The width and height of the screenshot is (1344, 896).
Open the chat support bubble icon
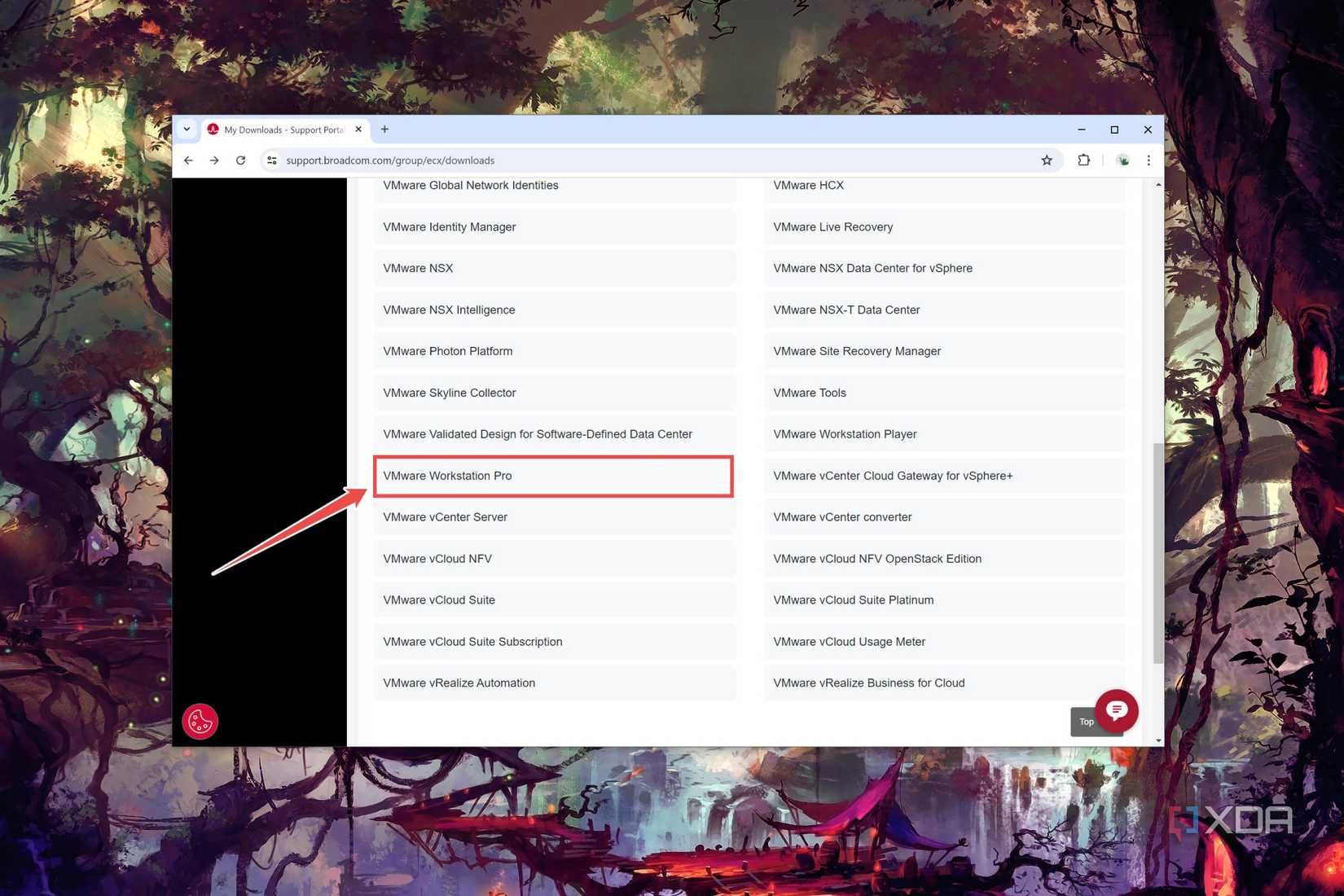point(1115,711)
